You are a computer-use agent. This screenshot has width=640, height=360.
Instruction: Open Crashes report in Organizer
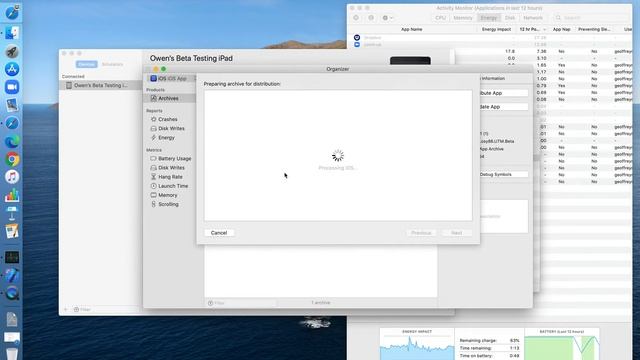167,119
